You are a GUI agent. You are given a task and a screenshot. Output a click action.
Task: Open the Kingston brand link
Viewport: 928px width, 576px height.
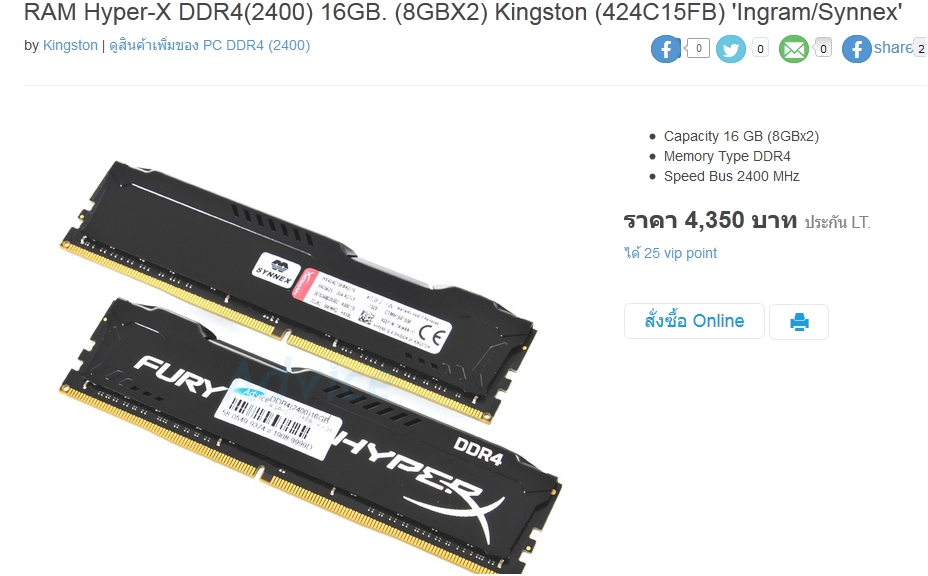click(70, 45)
